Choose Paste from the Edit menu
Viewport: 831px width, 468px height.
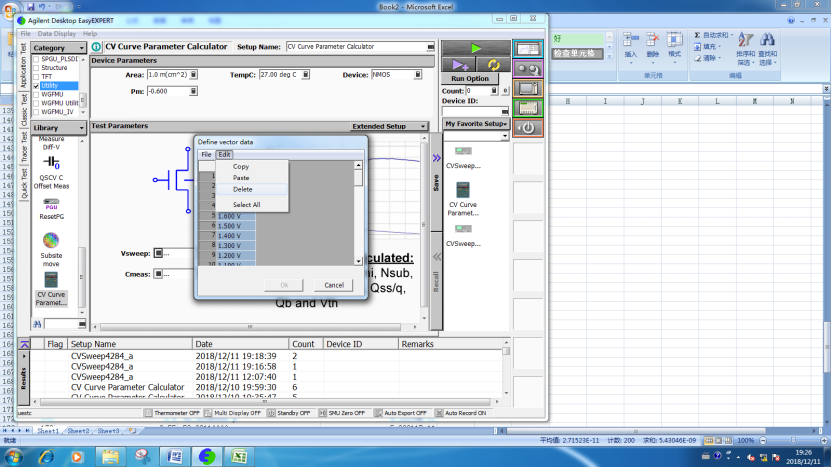(241, 178)
